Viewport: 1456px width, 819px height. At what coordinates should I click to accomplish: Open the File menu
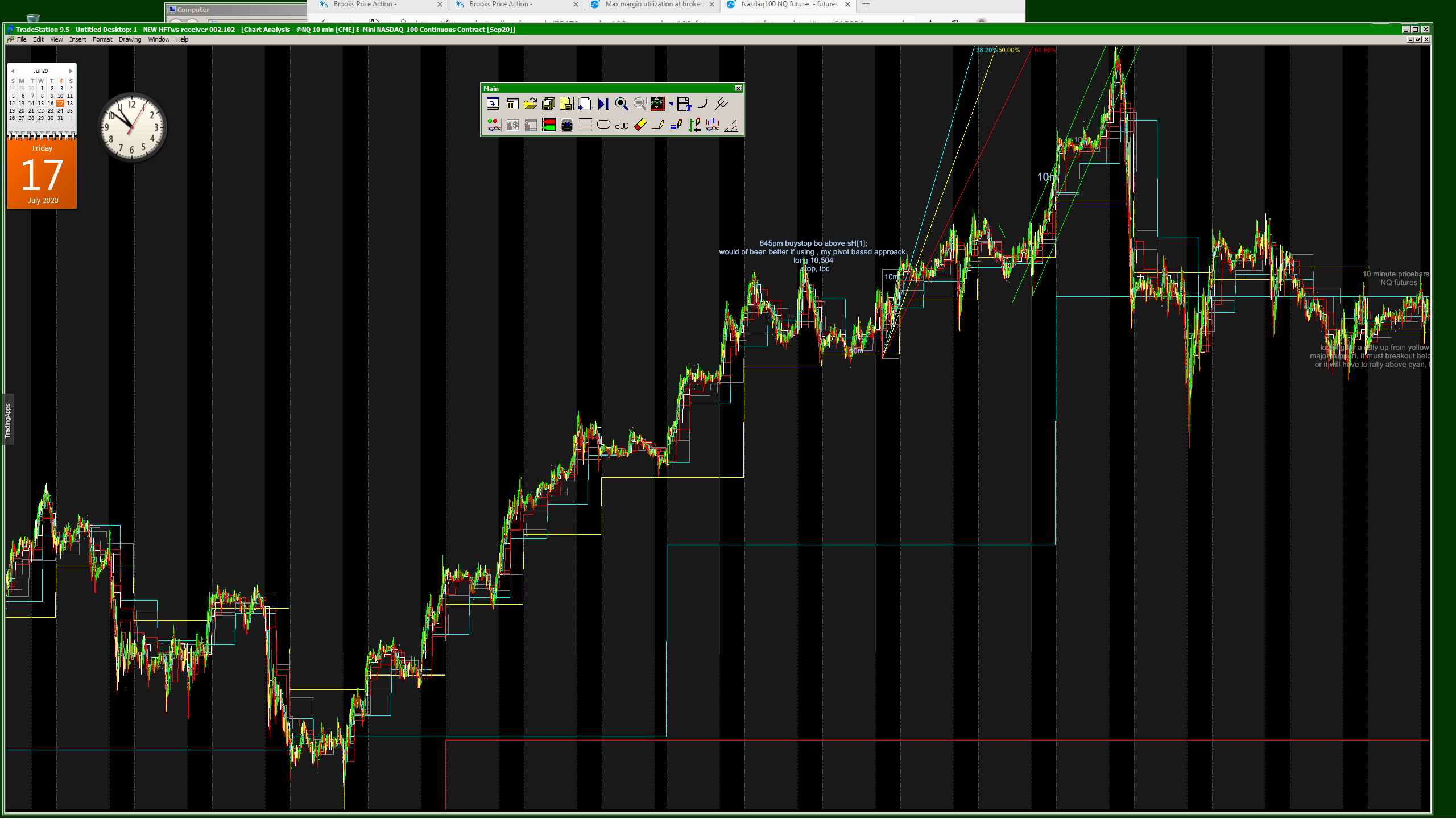pos(22,39)
